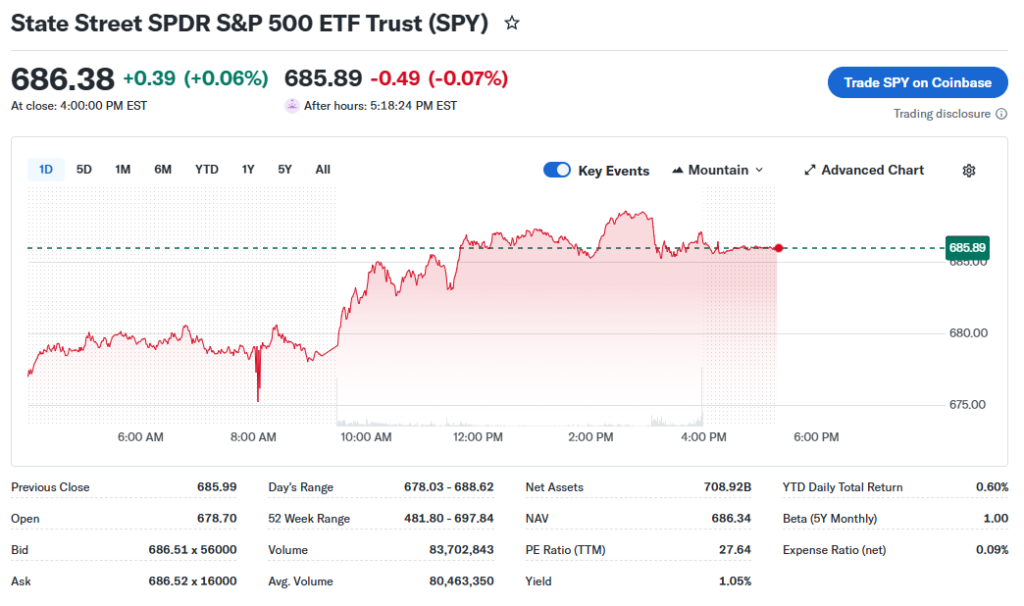Toggle the Key Events switch off
Viewport: 1024px width, 606px height.
click(557, 170)
